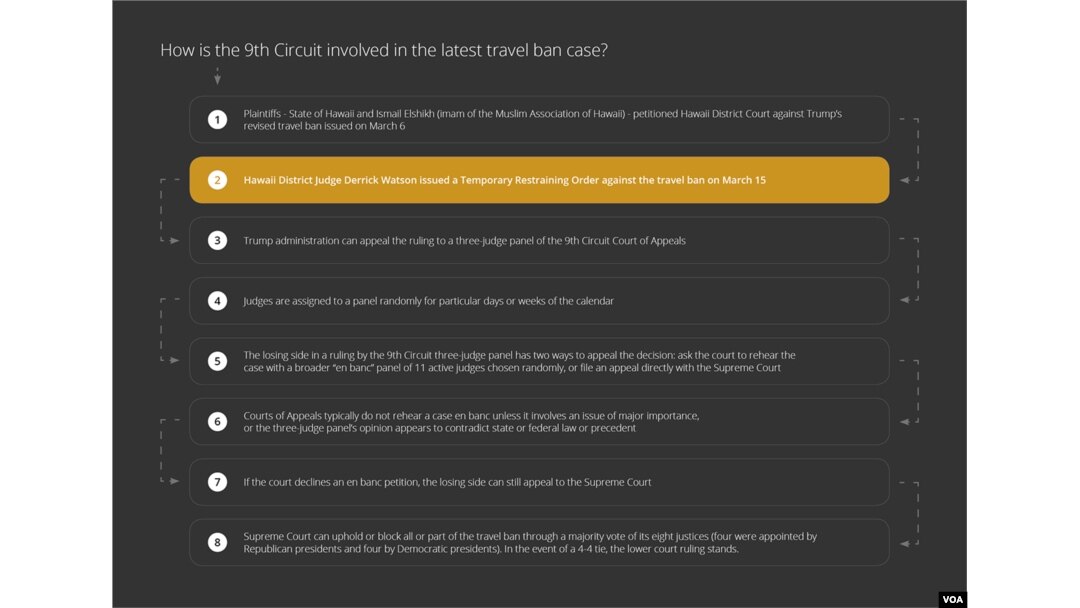Image resolution: width=1080 pixels, height=608 pixels.
Task: Click the down arrow below the title
Action: (217, 76)
